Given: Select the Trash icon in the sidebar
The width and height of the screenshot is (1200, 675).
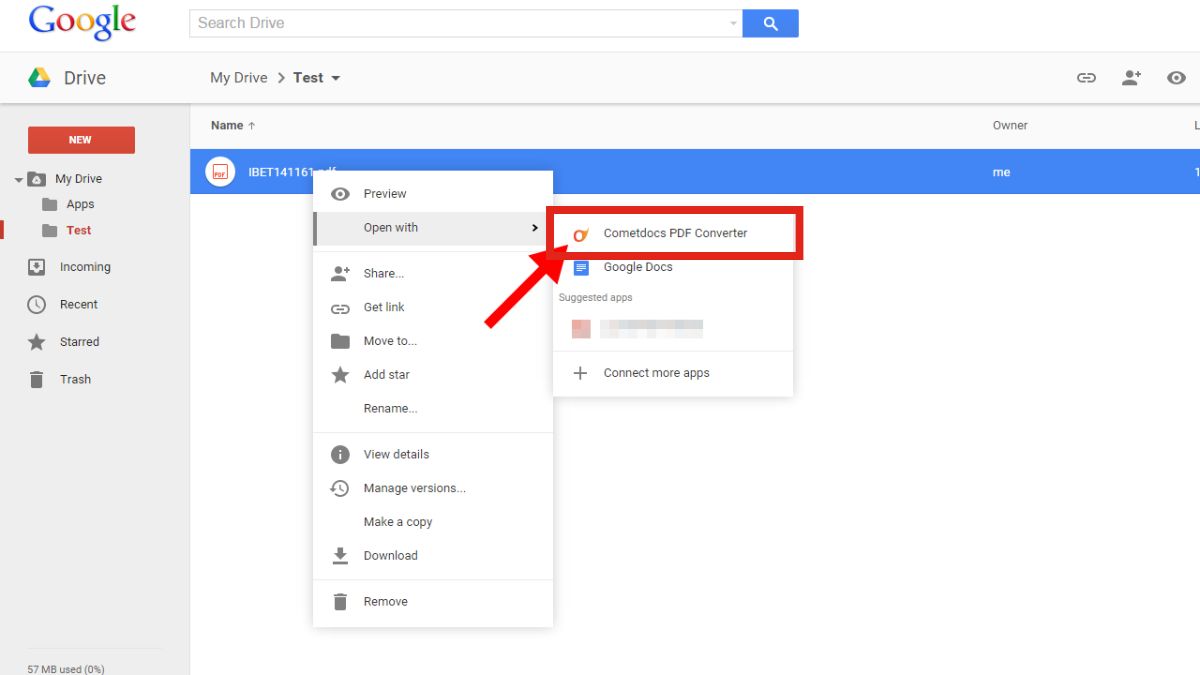Looking at the screenshot, I should (39, 379).
